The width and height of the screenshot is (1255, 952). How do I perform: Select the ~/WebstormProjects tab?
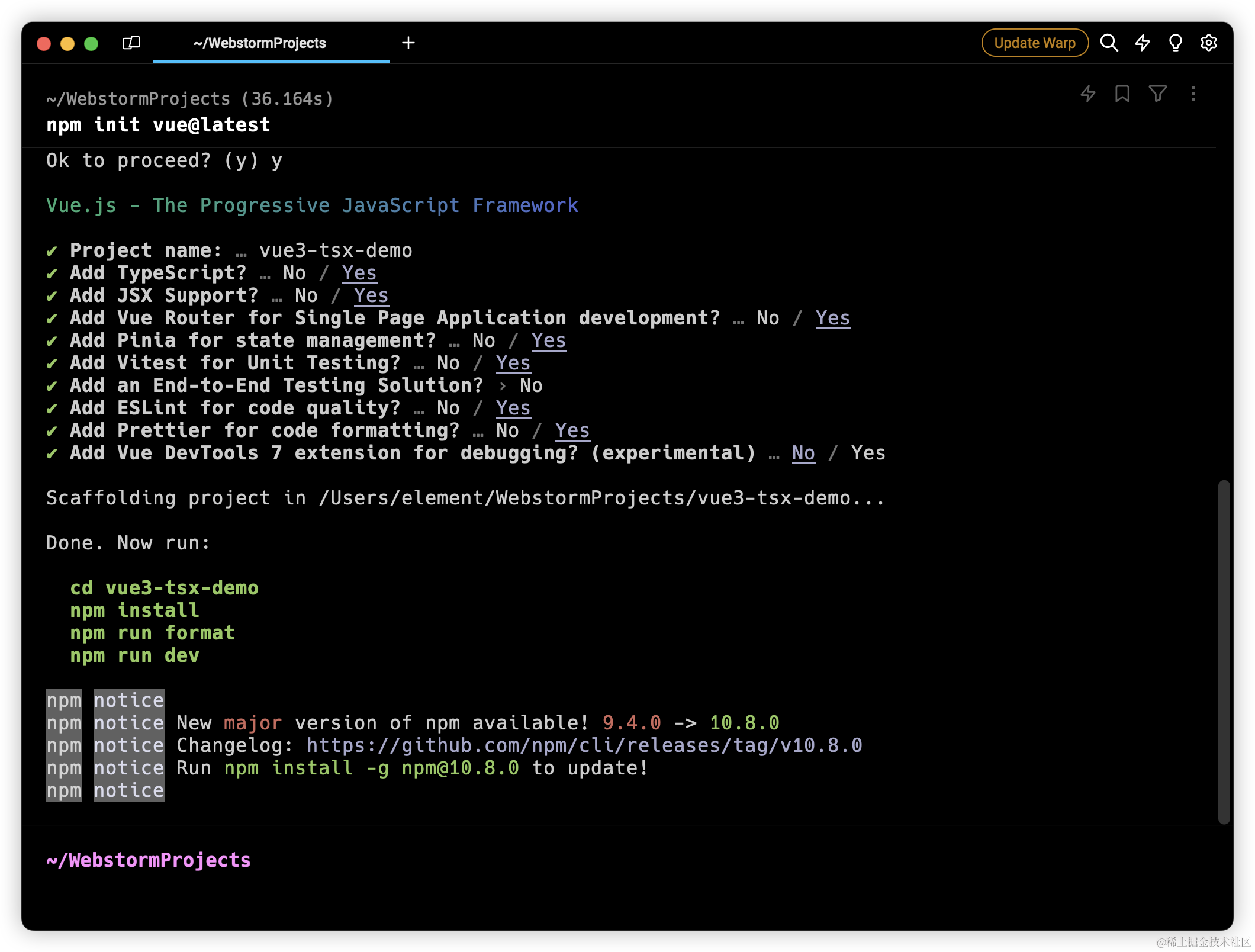259,43
